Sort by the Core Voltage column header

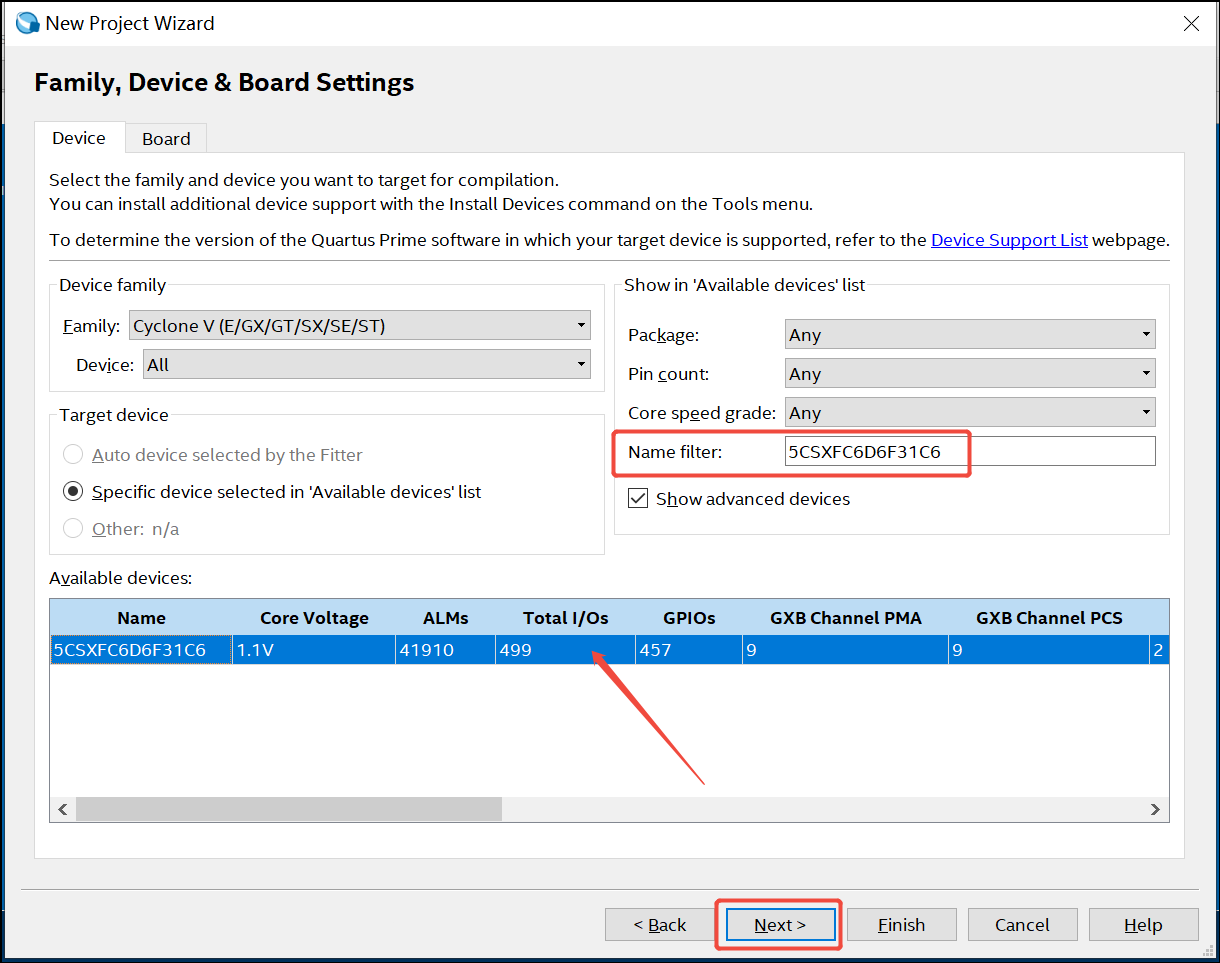click(314, 618)
